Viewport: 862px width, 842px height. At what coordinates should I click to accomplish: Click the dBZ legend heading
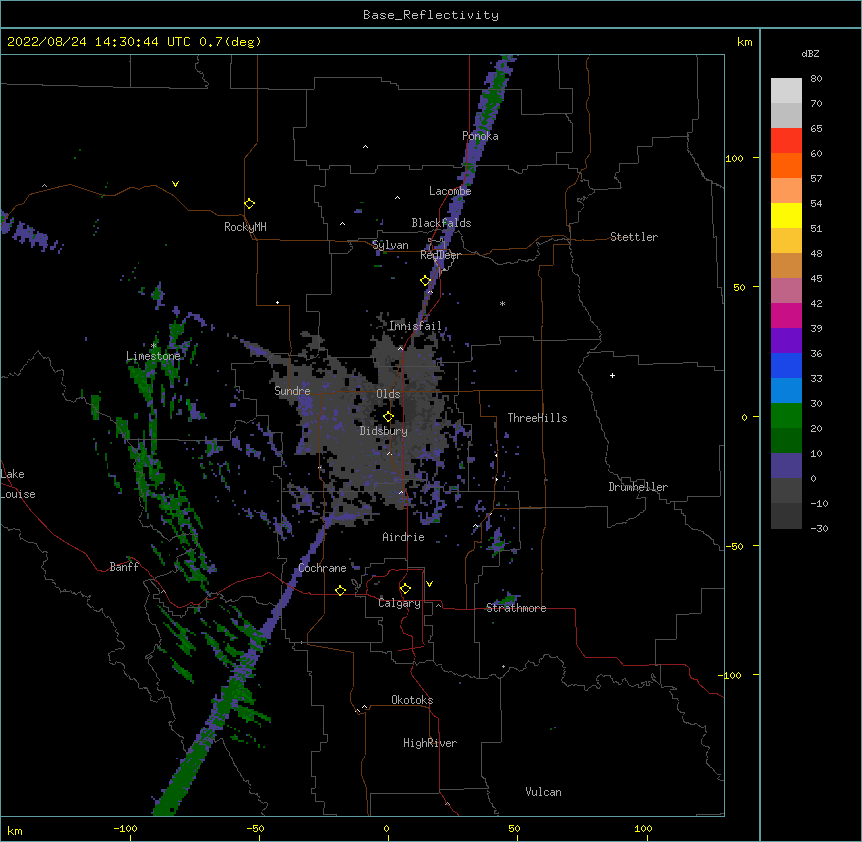810,54
